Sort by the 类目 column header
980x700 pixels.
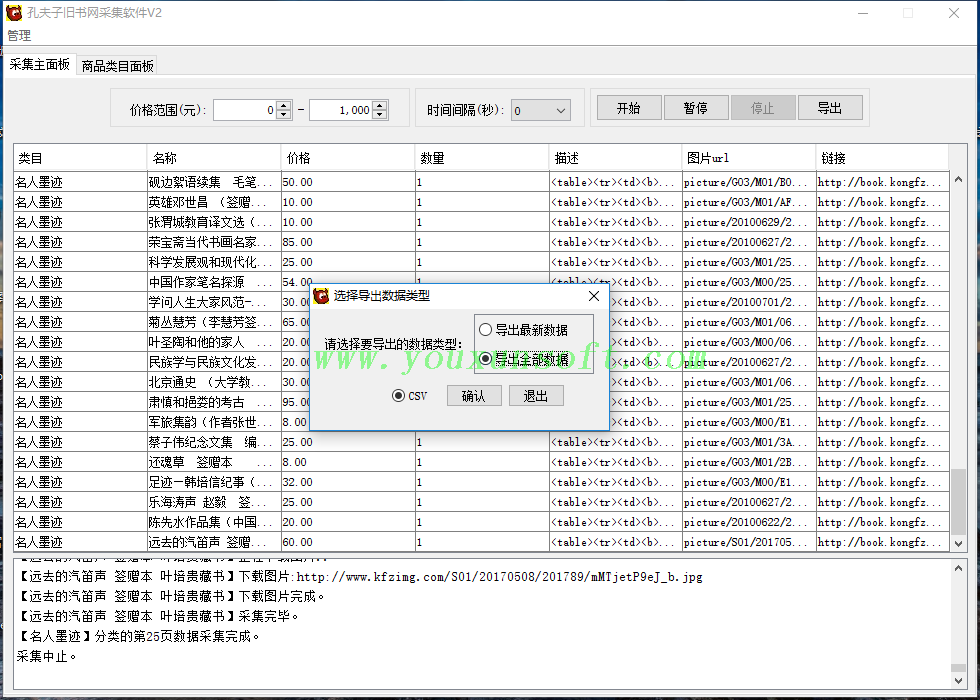coord(80,158)
